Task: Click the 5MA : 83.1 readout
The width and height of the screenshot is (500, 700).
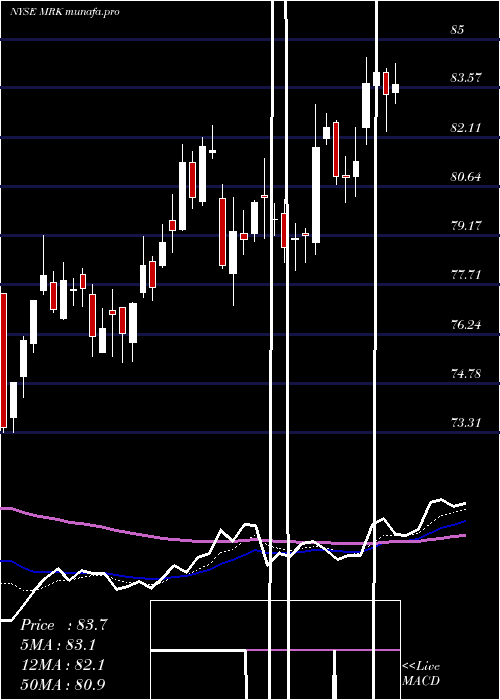Action: pos(59,645)
